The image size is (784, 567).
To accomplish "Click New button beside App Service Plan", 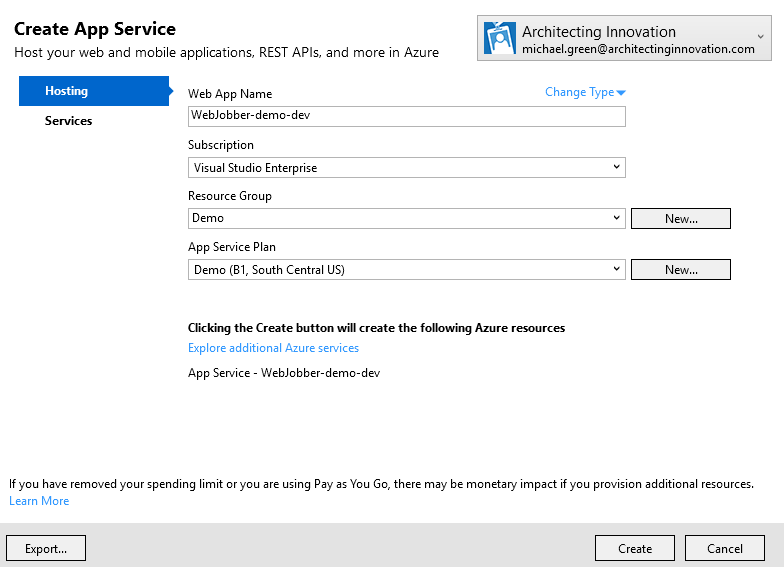I will 680,270.
